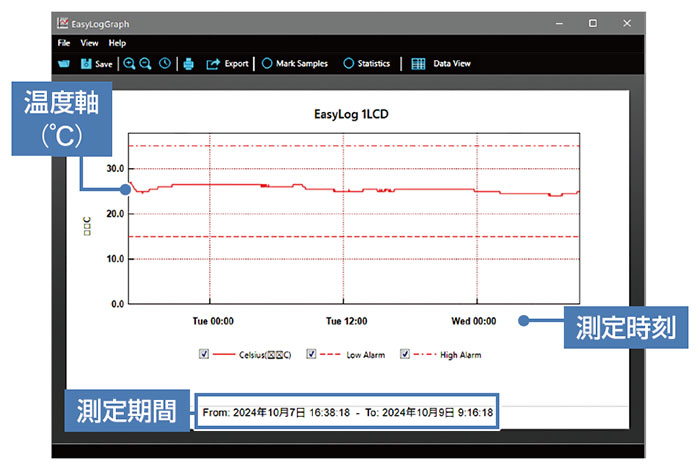Click the 0.0 temperature axis label

(x=118, y=304)
